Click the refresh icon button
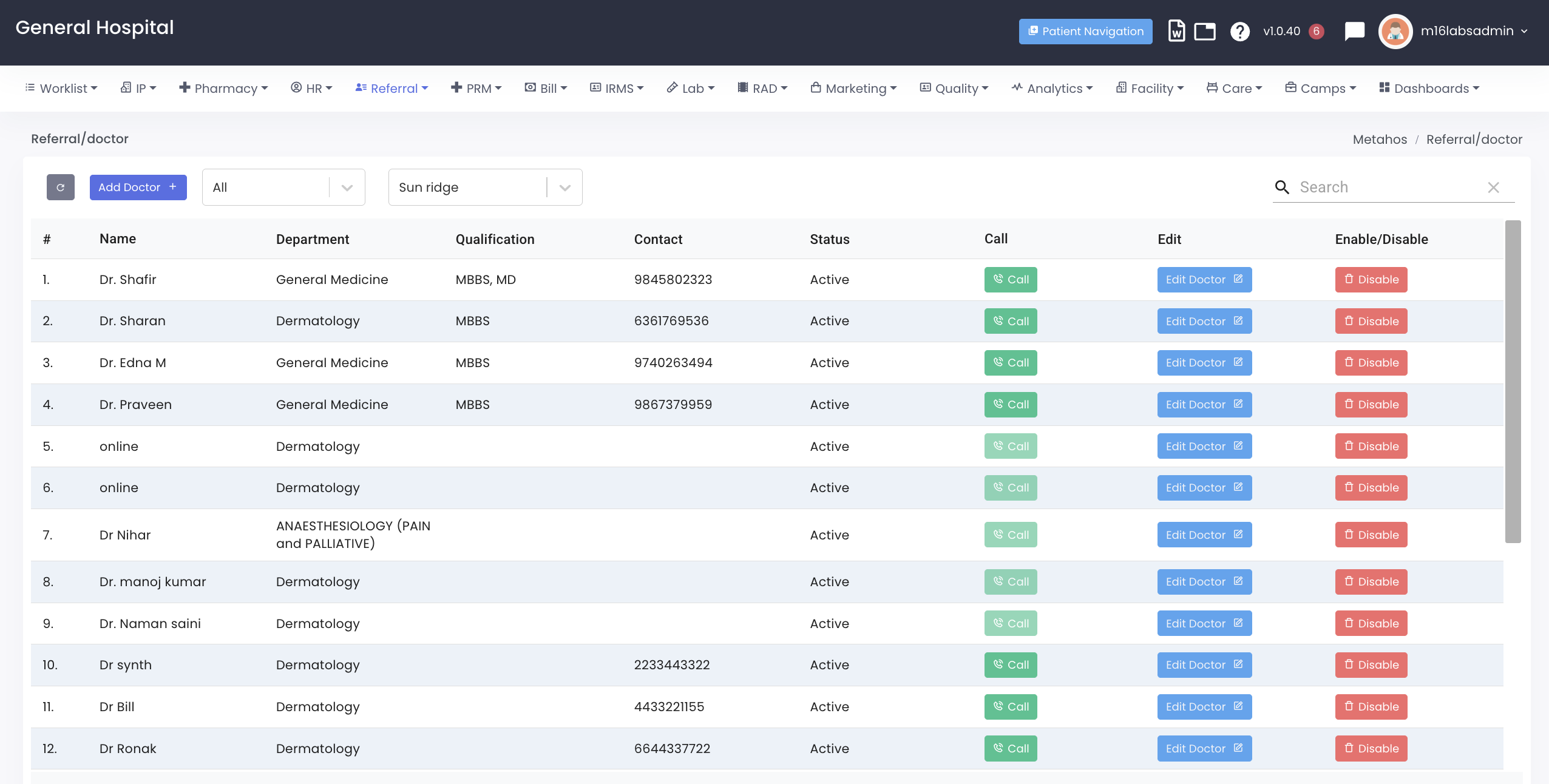The height and width of the screenshot is (784, 1549). point(60,187)
